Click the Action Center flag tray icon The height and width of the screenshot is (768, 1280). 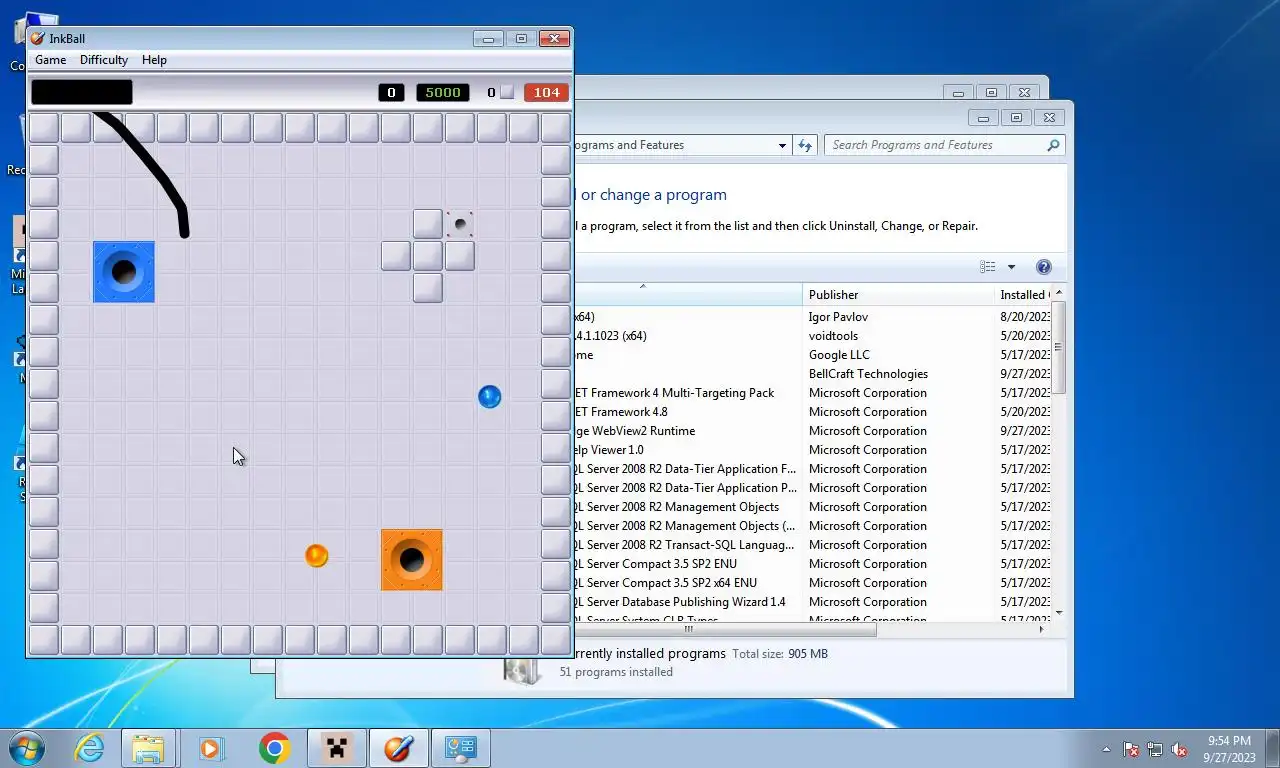coord(1131,749)
